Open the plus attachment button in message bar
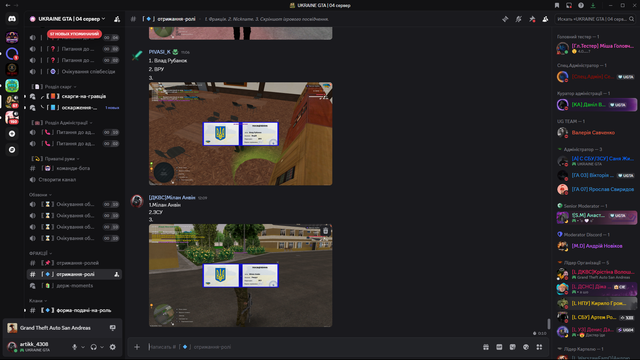Viewport: 640px width, 360px height. pyautogui.click(x=137, y=347)
